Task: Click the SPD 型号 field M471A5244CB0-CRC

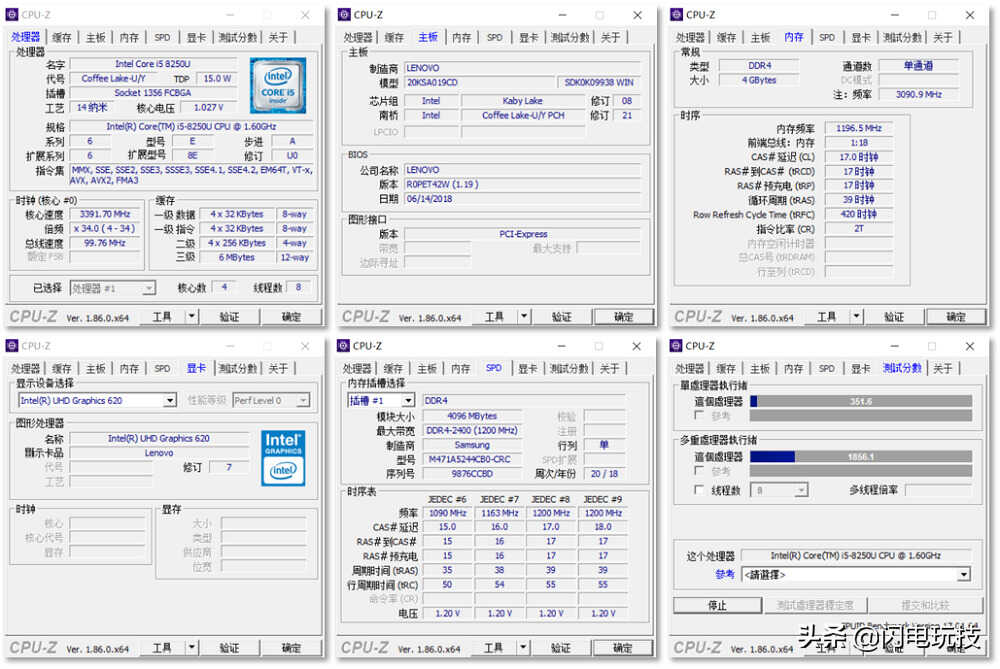Action: [473, 459]
